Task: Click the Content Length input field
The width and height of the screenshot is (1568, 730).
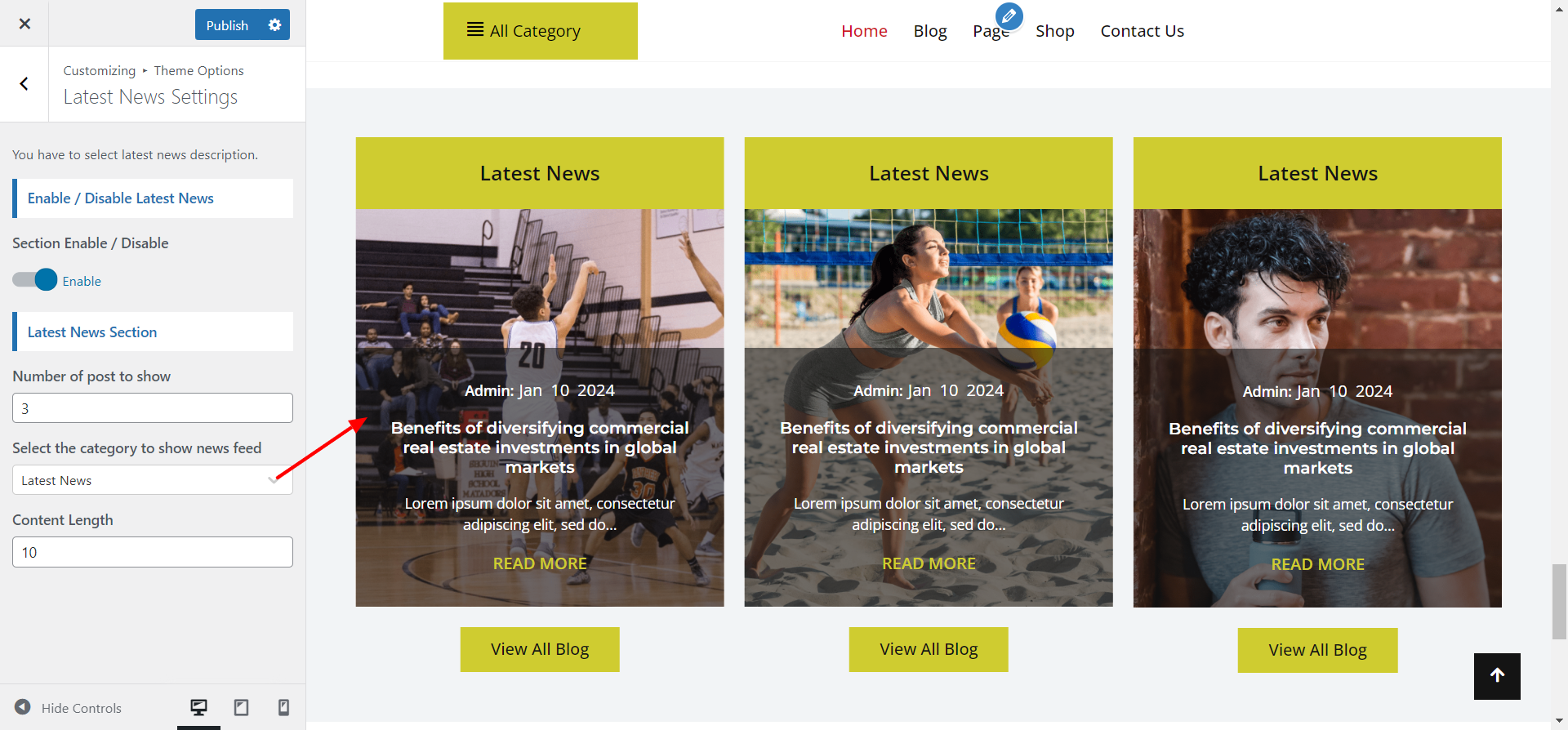Action: [153, 552]
